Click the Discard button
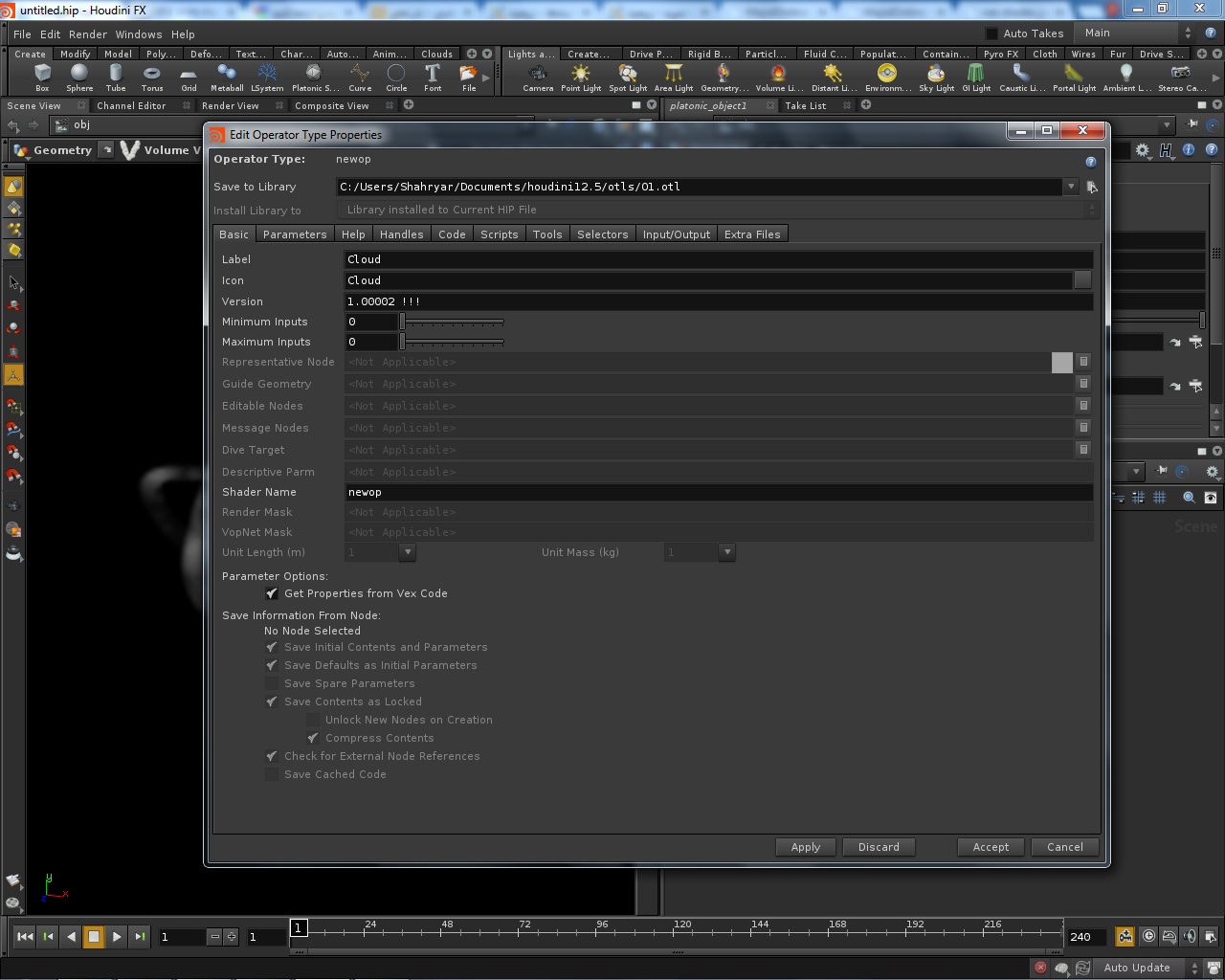This screenshot has width=1225, height=980. tap(879, 847)
